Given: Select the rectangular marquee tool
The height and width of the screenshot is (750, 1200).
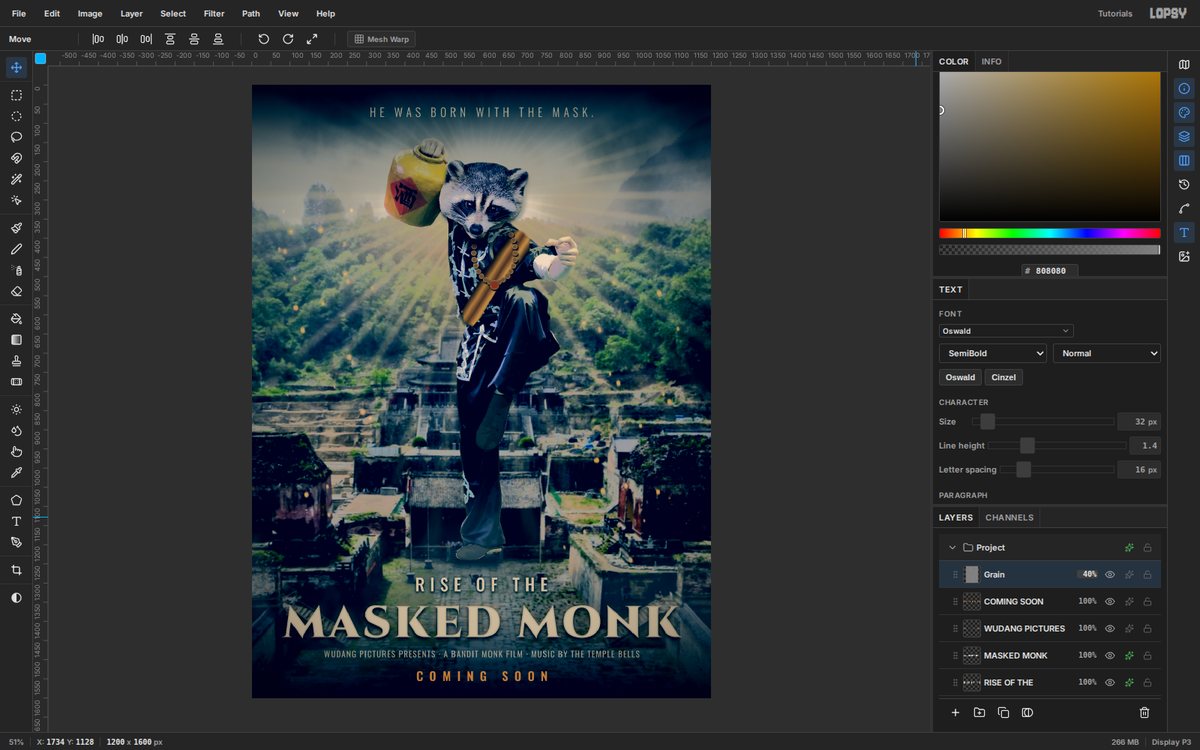Looking at the screenshot, I should pos(16,95).
